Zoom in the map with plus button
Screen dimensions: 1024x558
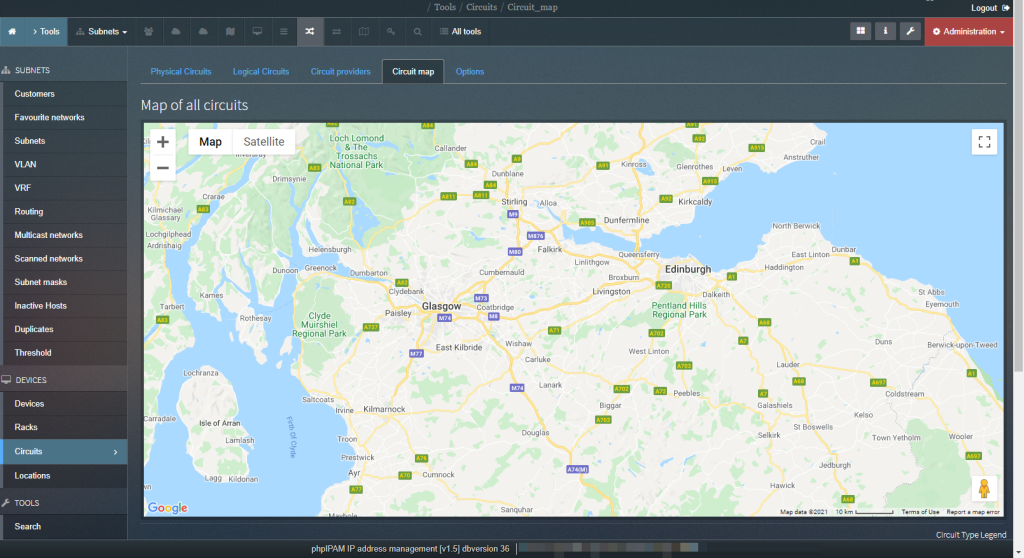[163, 142]
